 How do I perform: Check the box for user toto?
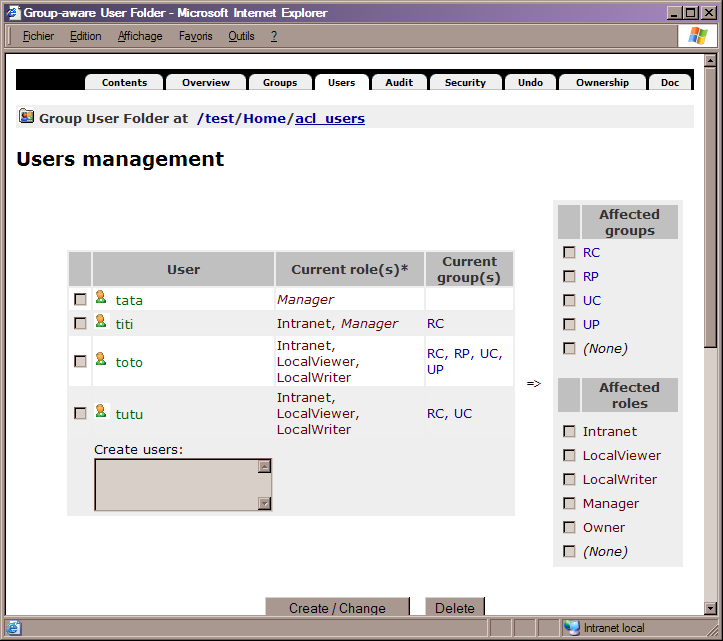(80, 361)
